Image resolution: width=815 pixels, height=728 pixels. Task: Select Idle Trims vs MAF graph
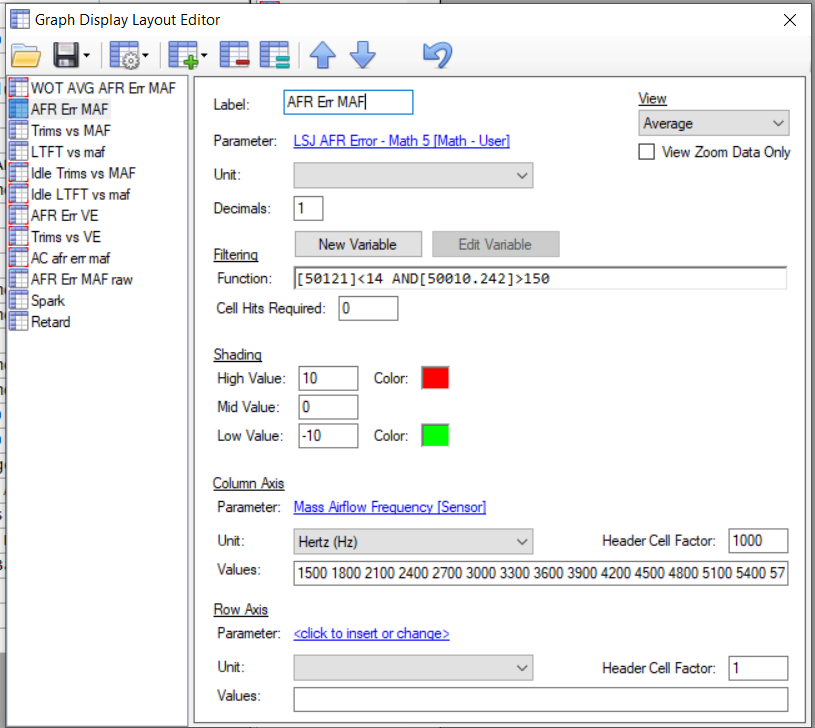[83, 174]
